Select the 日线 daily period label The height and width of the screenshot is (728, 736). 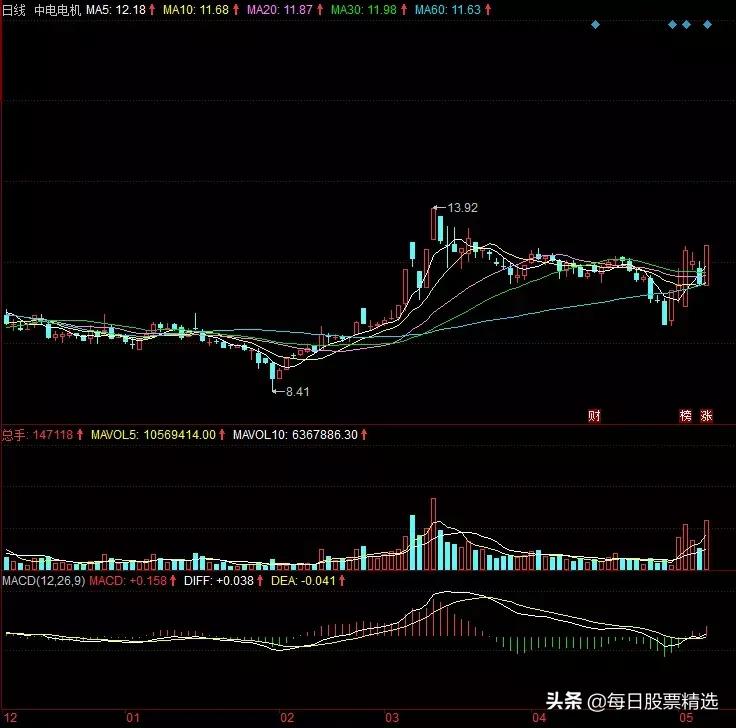tap(14, 10)
